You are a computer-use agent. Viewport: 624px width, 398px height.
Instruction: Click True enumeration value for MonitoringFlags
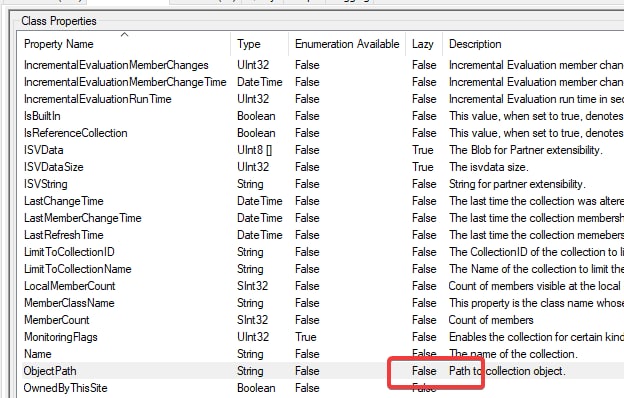coord(306,337)
